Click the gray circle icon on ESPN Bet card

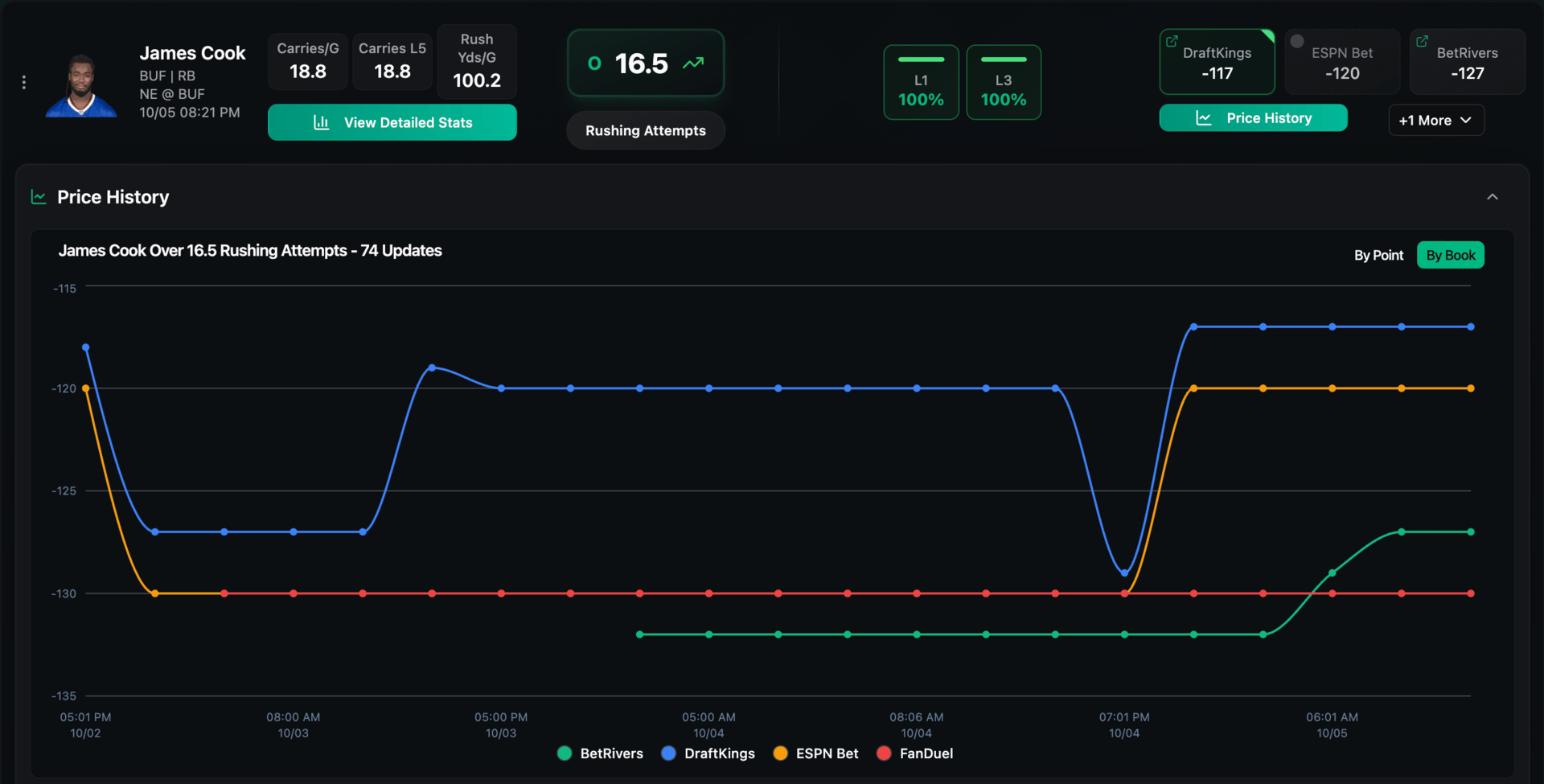pos(1297,41)
